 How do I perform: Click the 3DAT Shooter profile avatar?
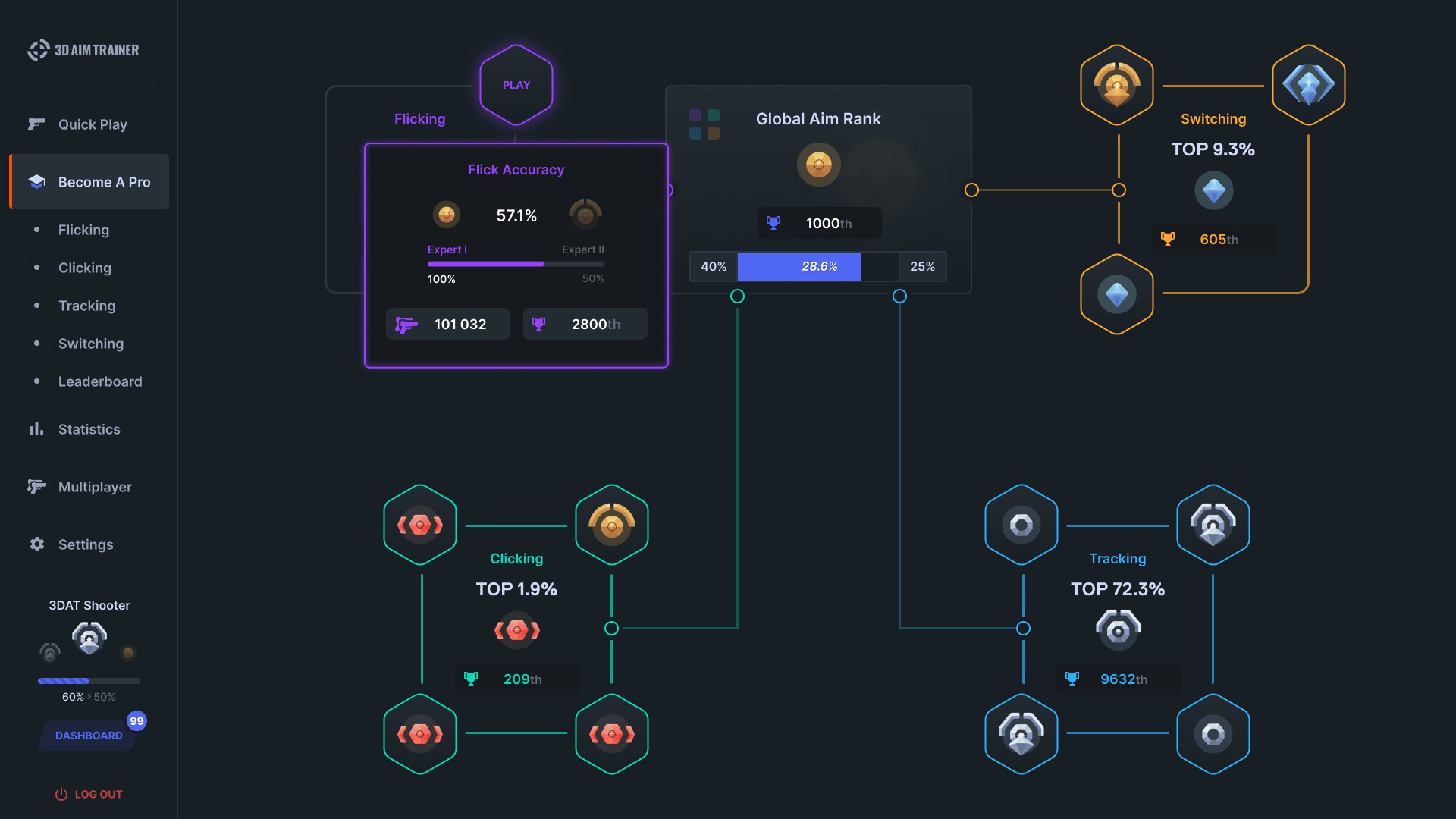89,639
